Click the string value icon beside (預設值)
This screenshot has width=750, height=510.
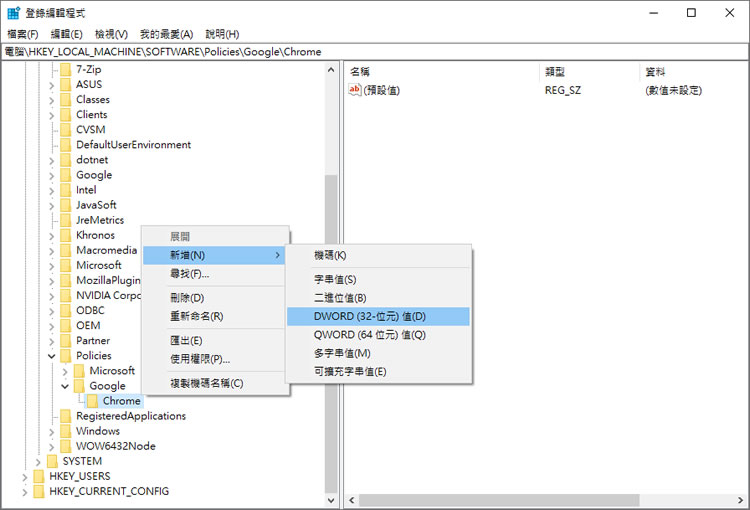point(354,90)
